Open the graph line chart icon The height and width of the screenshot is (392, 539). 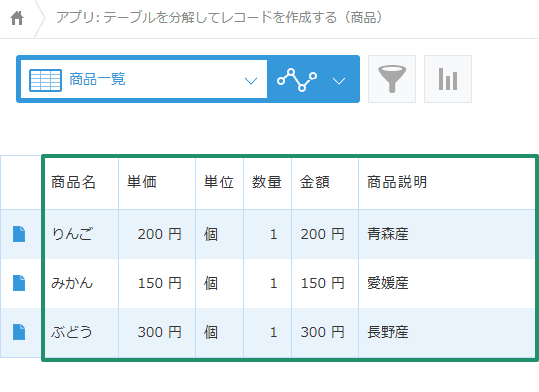click(297, 80)
